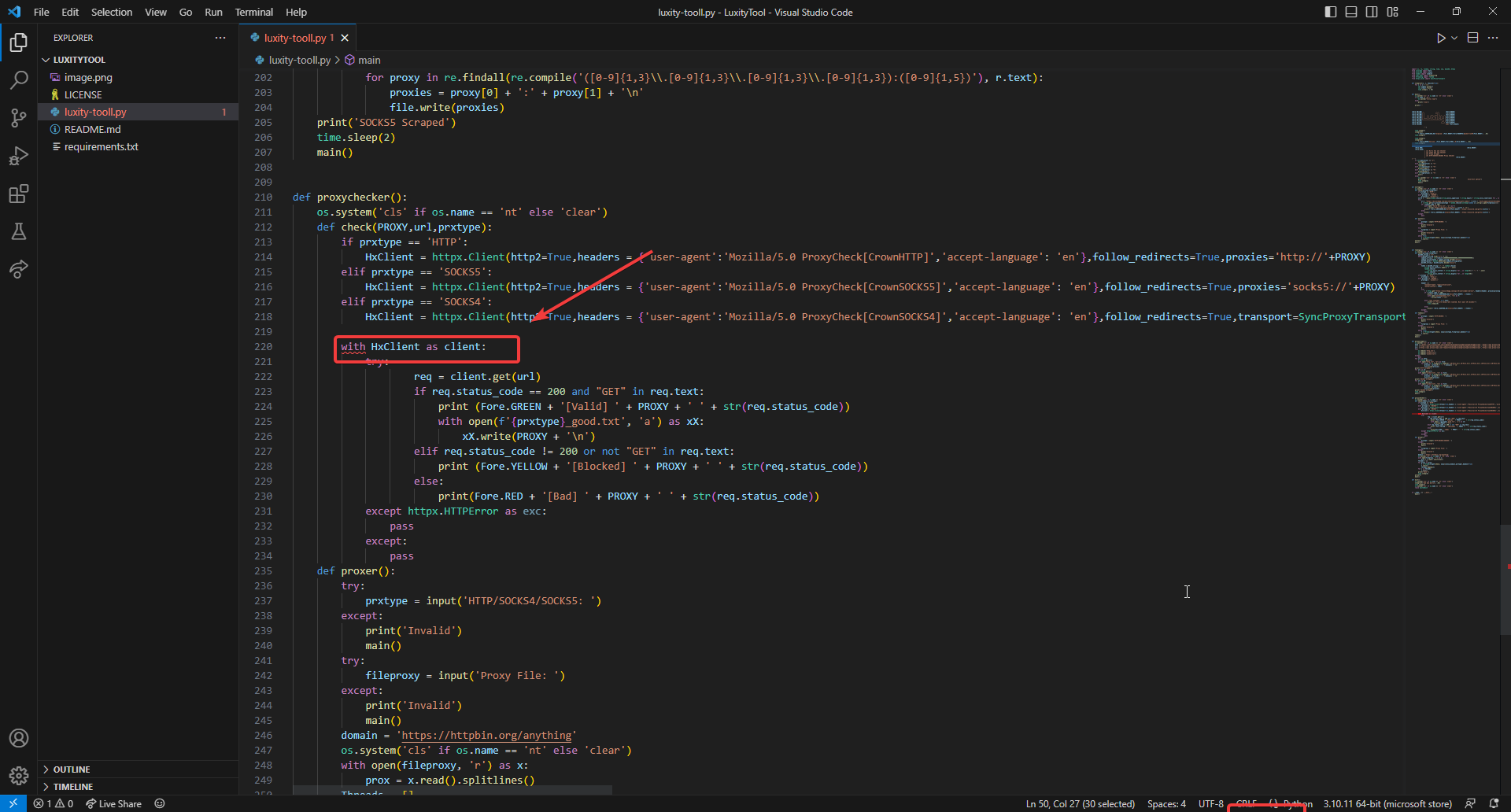Select the luxity-tooll.py editor tab
This screenshot has height=812, width=1511.
[x=294, y=38]
